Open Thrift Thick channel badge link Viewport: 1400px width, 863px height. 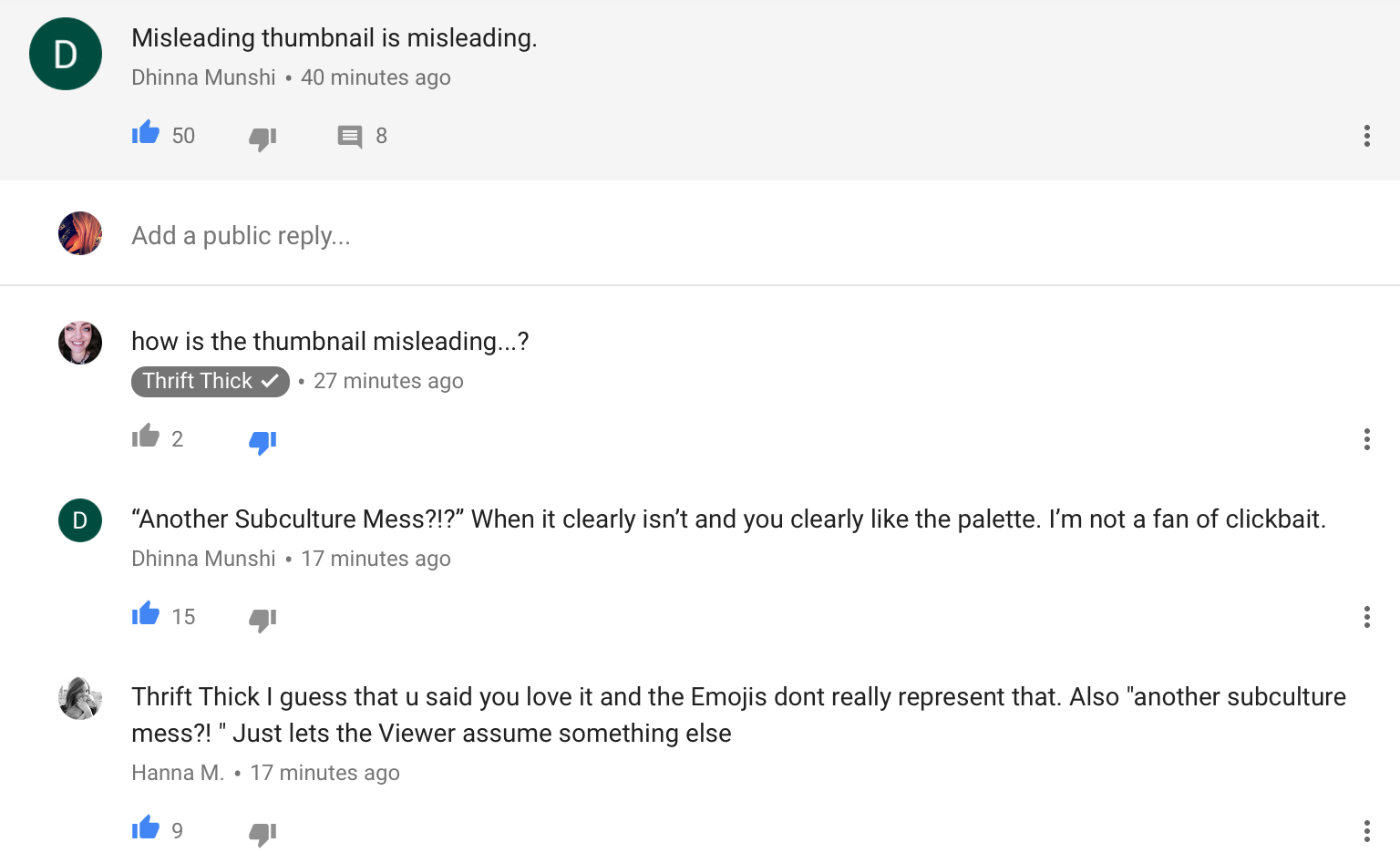tap(210, 381)
